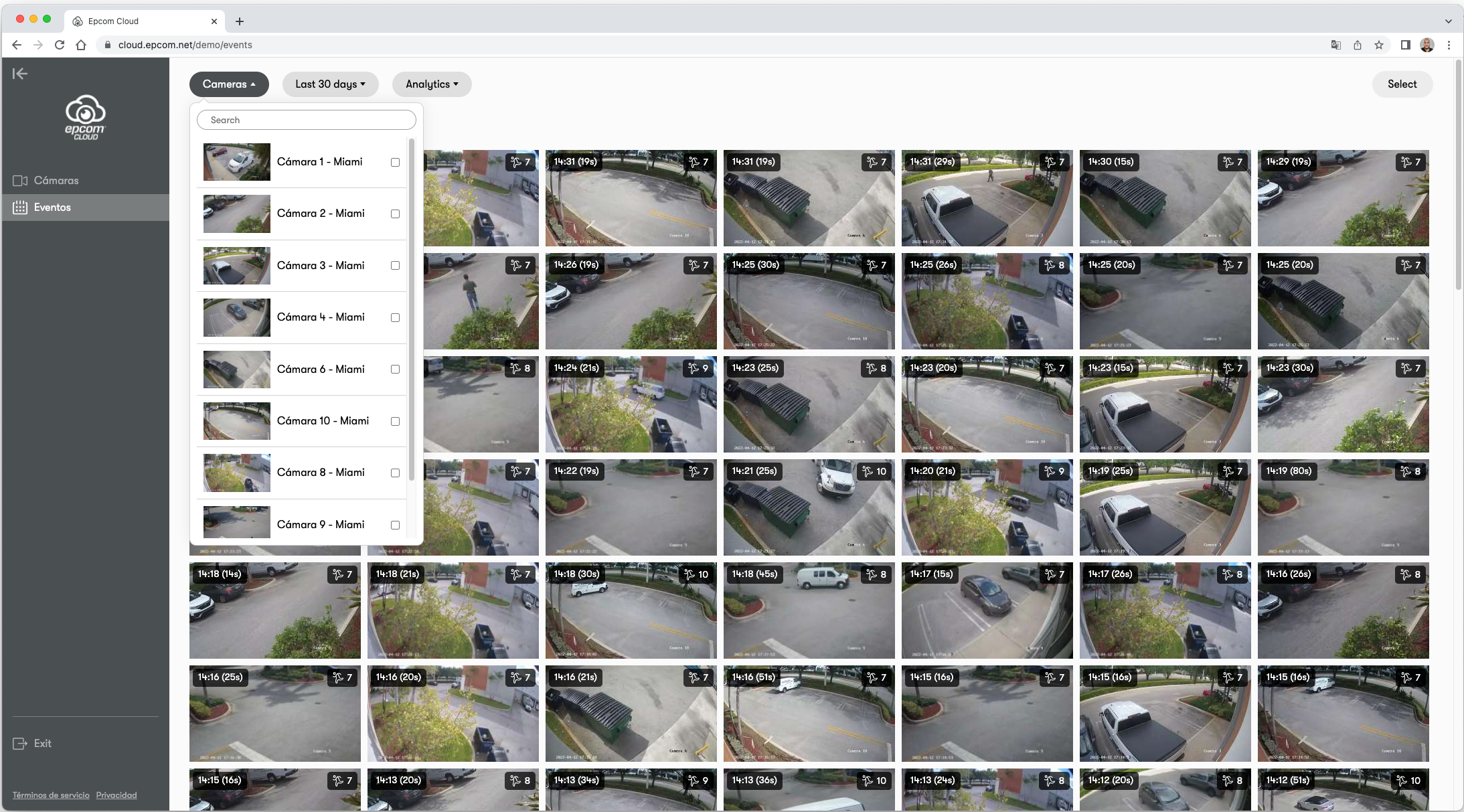
Task: Click the share icon in address bar
Action: point(1358,45)
